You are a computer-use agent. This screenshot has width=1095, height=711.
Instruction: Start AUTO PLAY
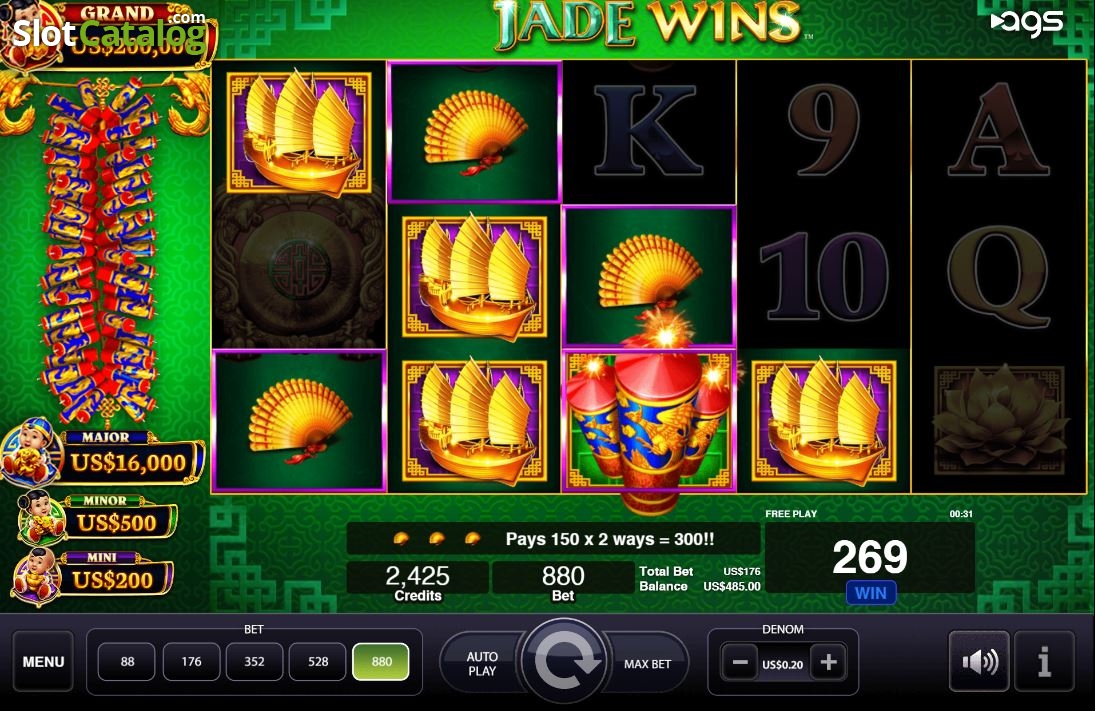[483, 664]
